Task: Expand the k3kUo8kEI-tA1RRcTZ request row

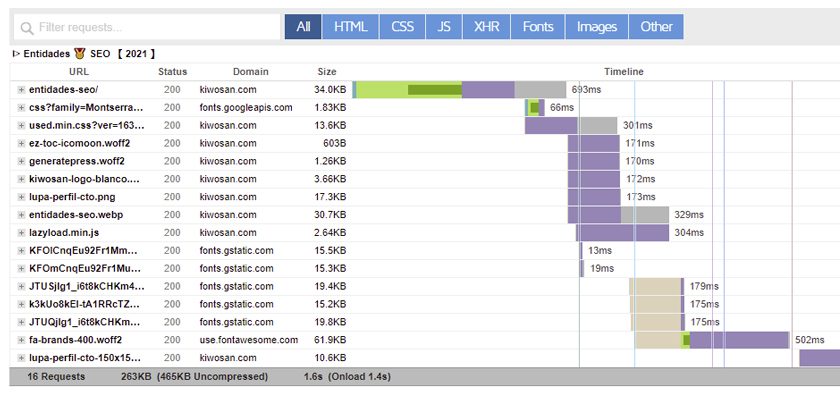Action: pyautogui.click(x=21, y=304)
